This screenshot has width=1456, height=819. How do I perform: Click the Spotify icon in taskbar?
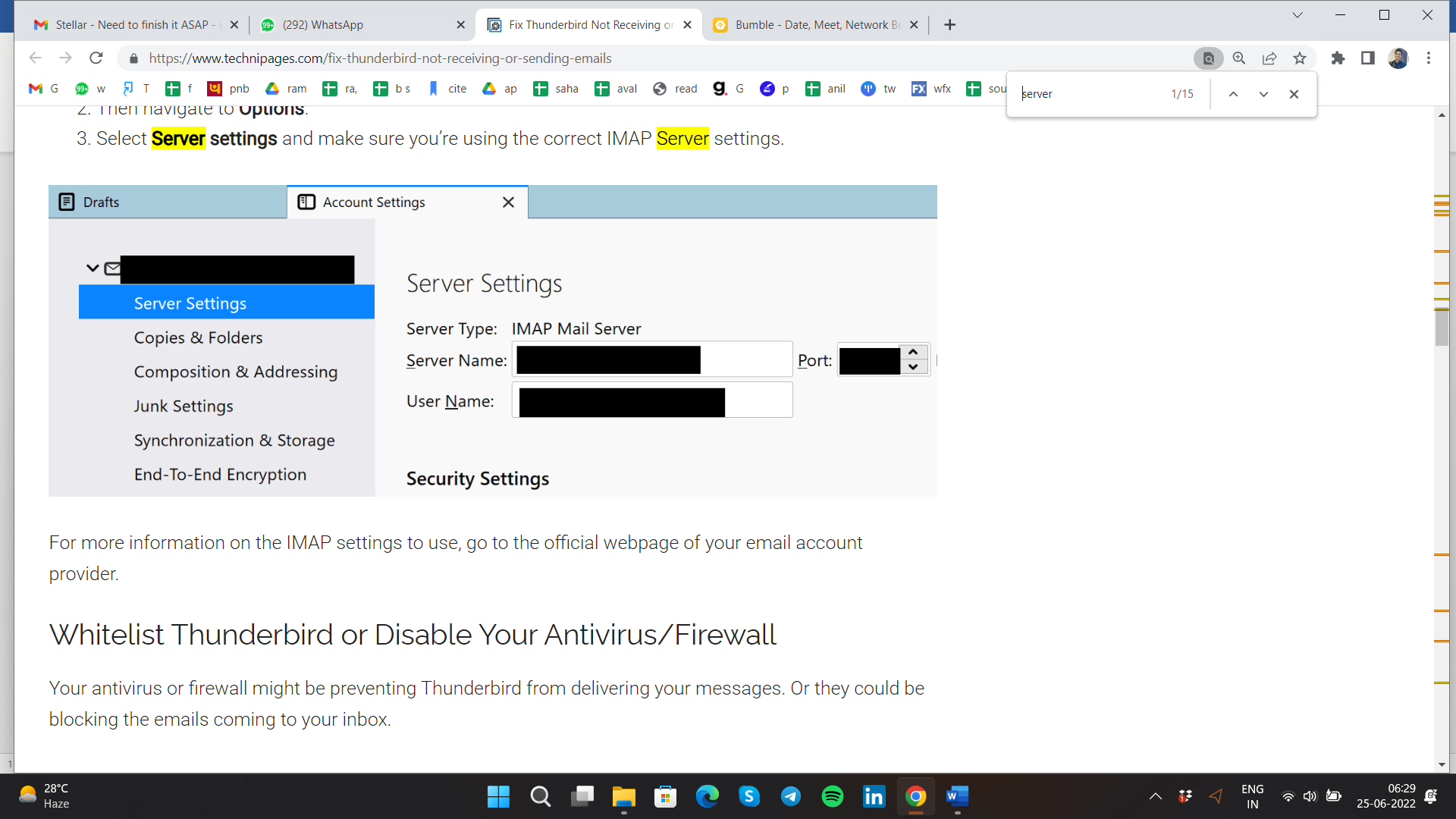pyautogui.click(x=832, y=796)
